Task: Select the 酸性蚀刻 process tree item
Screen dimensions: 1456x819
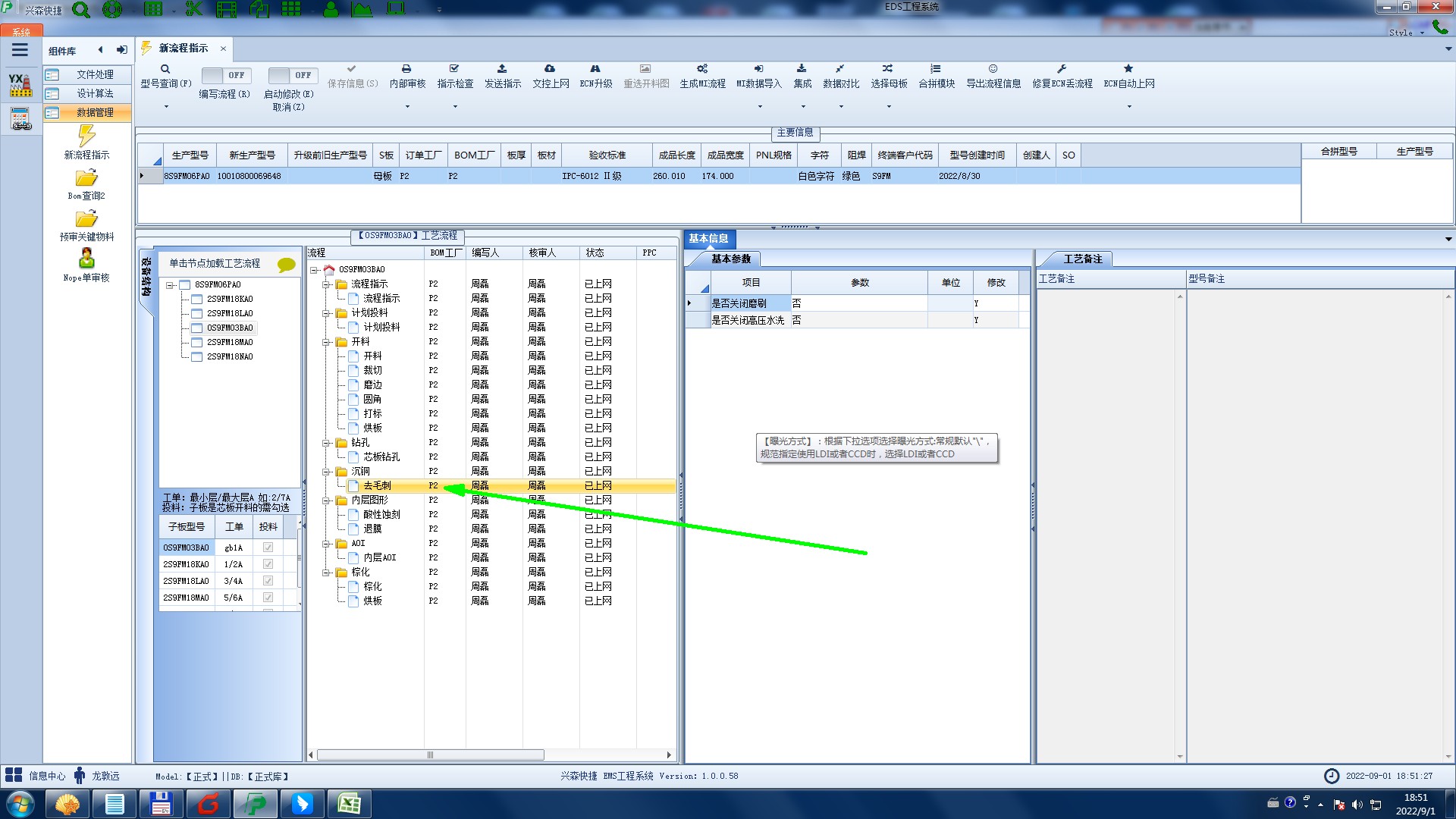Action: 381,514
